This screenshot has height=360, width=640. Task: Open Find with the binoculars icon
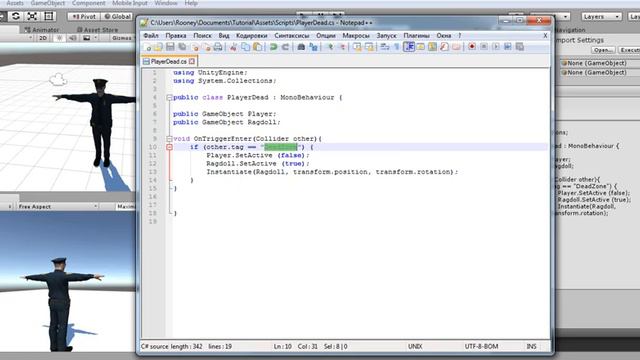(301, 47)
